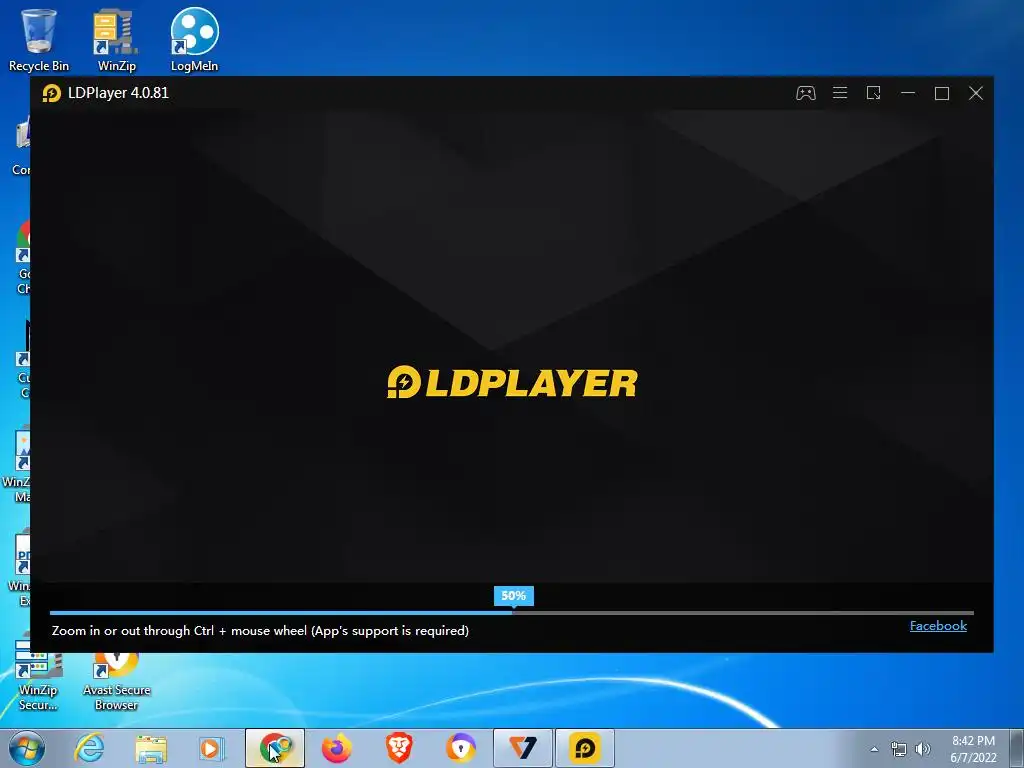Click the Show desktop button
The image size is (1024, 768).
coord(1017,748)
